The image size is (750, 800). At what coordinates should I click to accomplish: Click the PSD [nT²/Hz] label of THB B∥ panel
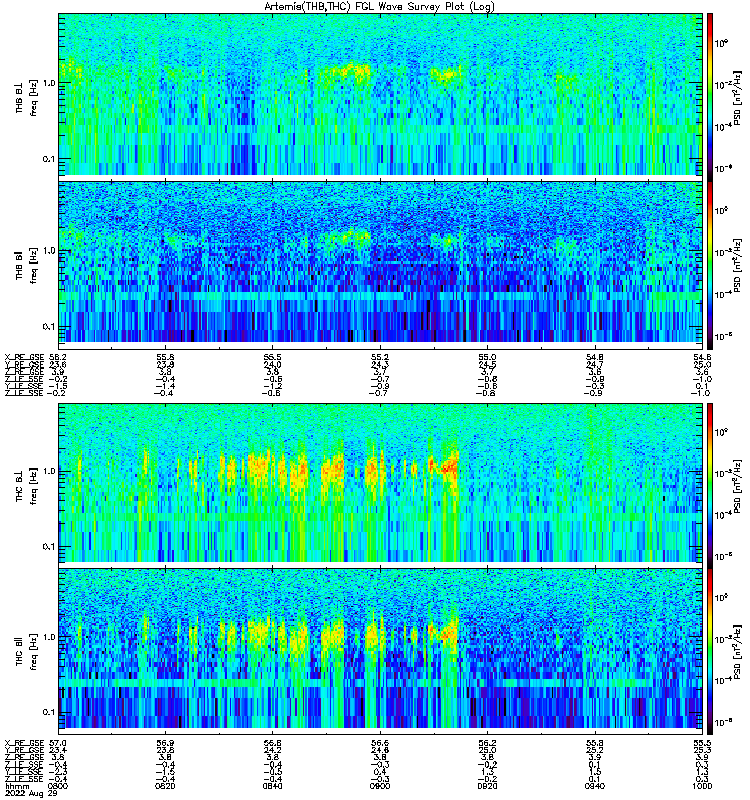[x=738, y=265]
